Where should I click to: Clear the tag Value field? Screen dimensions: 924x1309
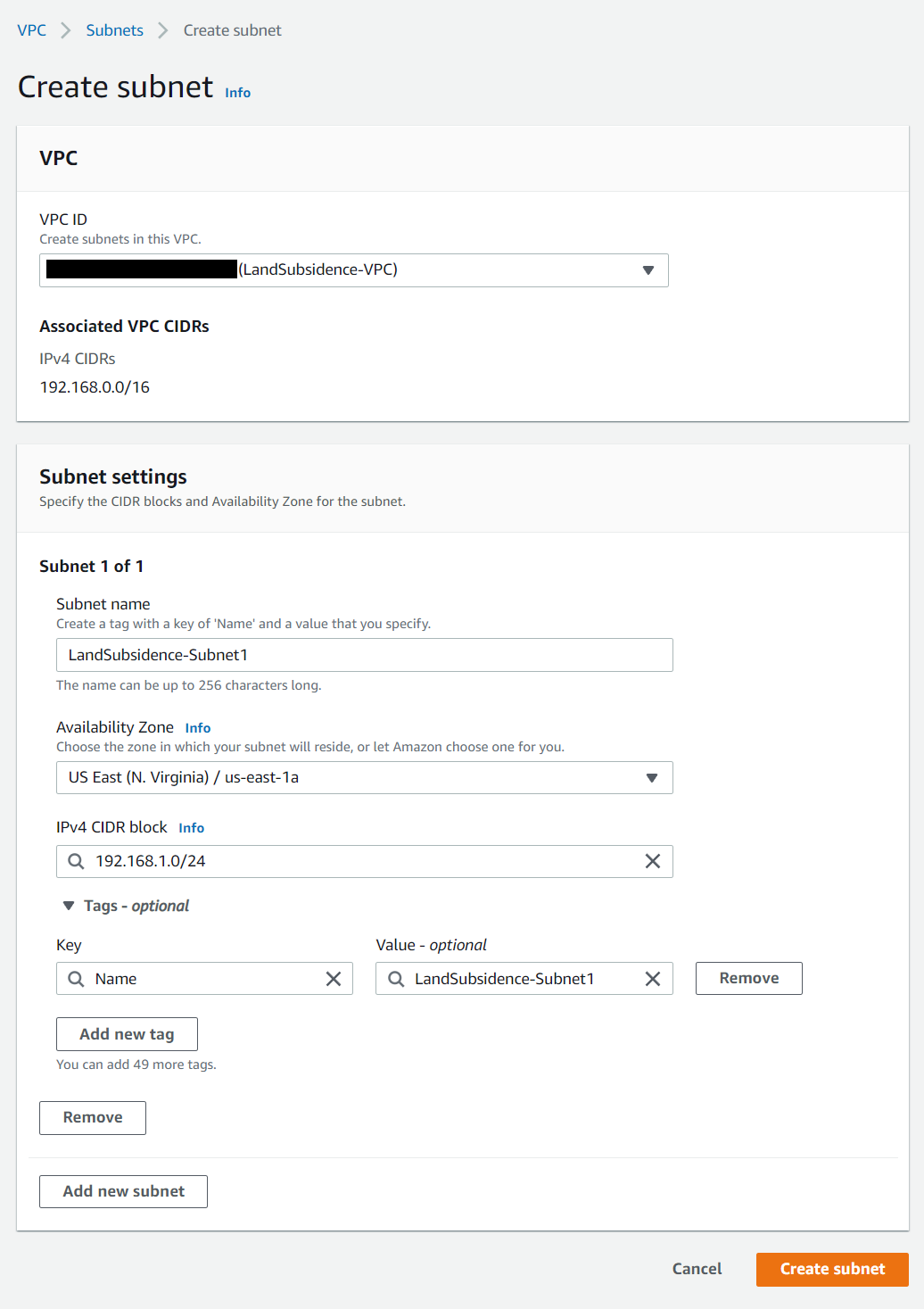[x=653, y=979]
